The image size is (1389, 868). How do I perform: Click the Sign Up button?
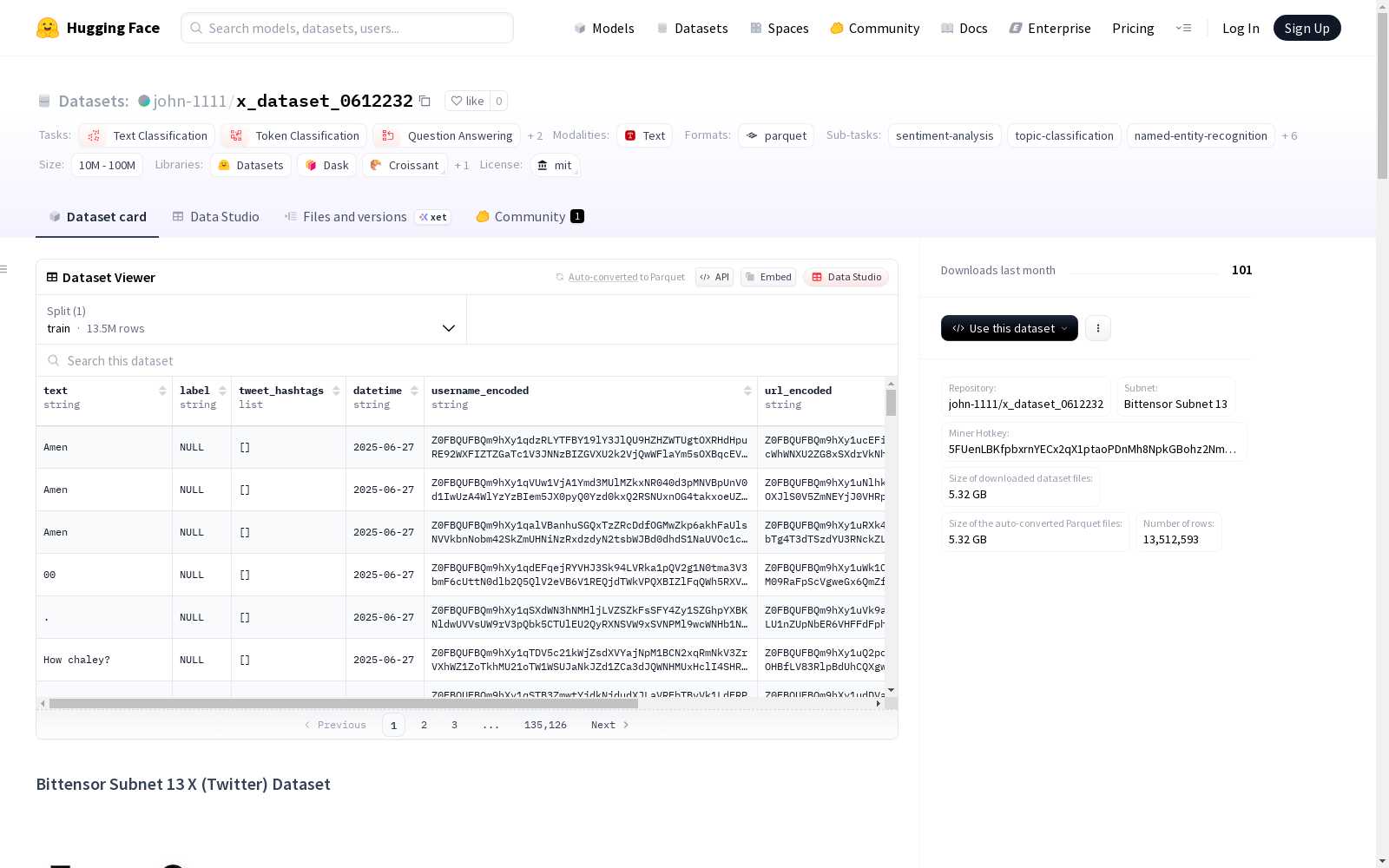point(1307,28)
